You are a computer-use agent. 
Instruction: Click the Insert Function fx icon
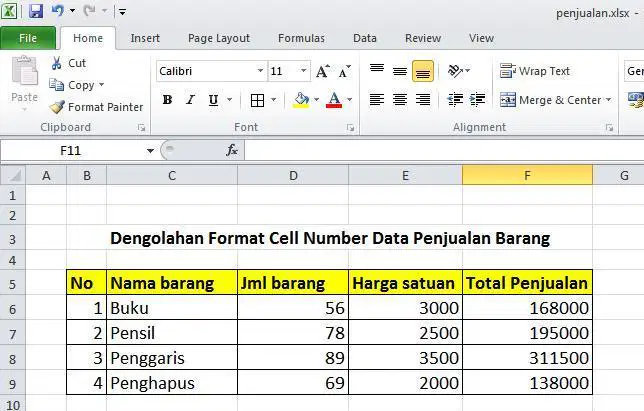click(232, 150)
